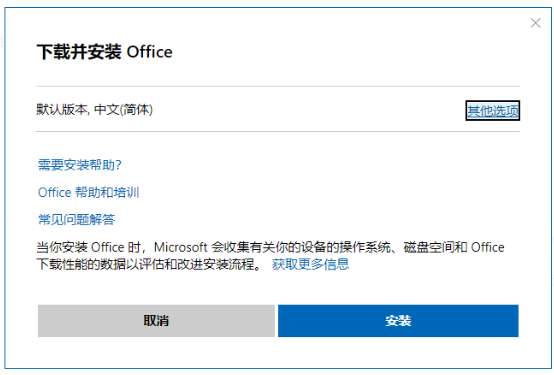The height and width of the screenshot is (375, 554).
Task: Open Office 帮助和培训 link
Action: pos(88,192)
